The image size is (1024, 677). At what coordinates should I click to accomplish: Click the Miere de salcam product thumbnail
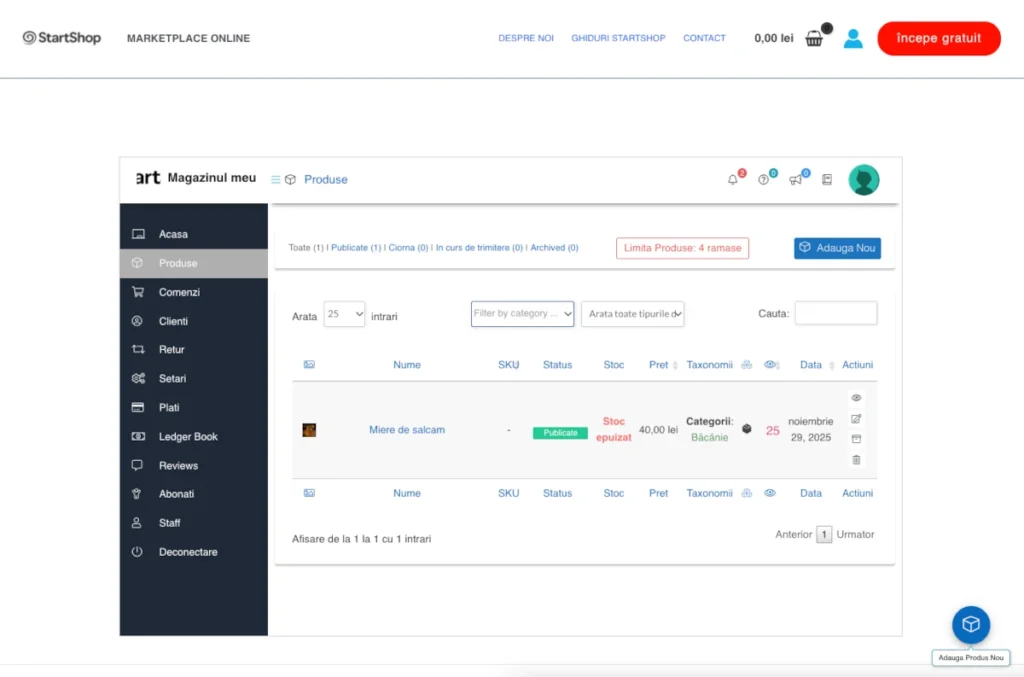click(309, 430)
